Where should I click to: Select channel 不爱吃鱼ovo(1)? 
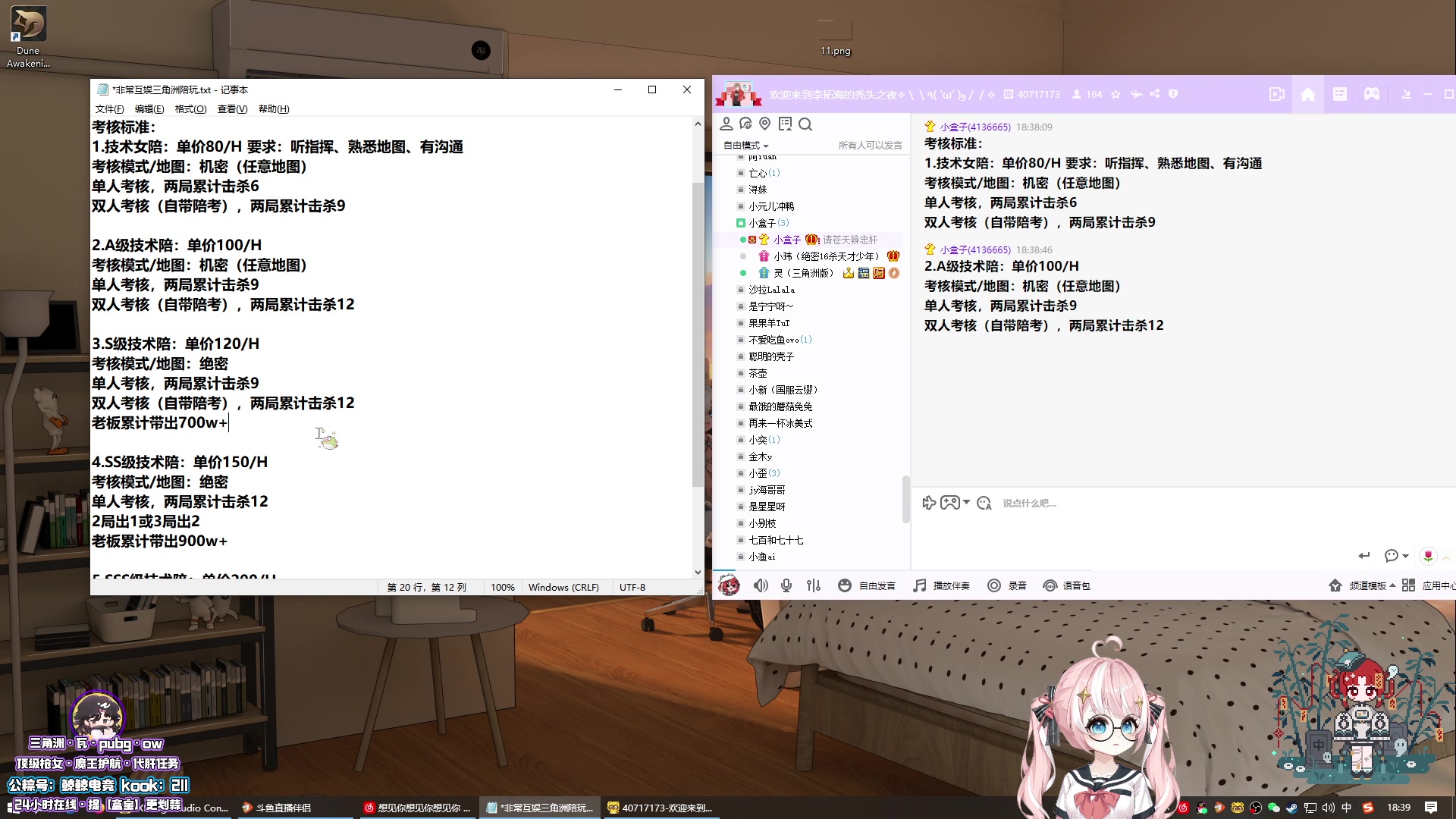tap(780, 340)
